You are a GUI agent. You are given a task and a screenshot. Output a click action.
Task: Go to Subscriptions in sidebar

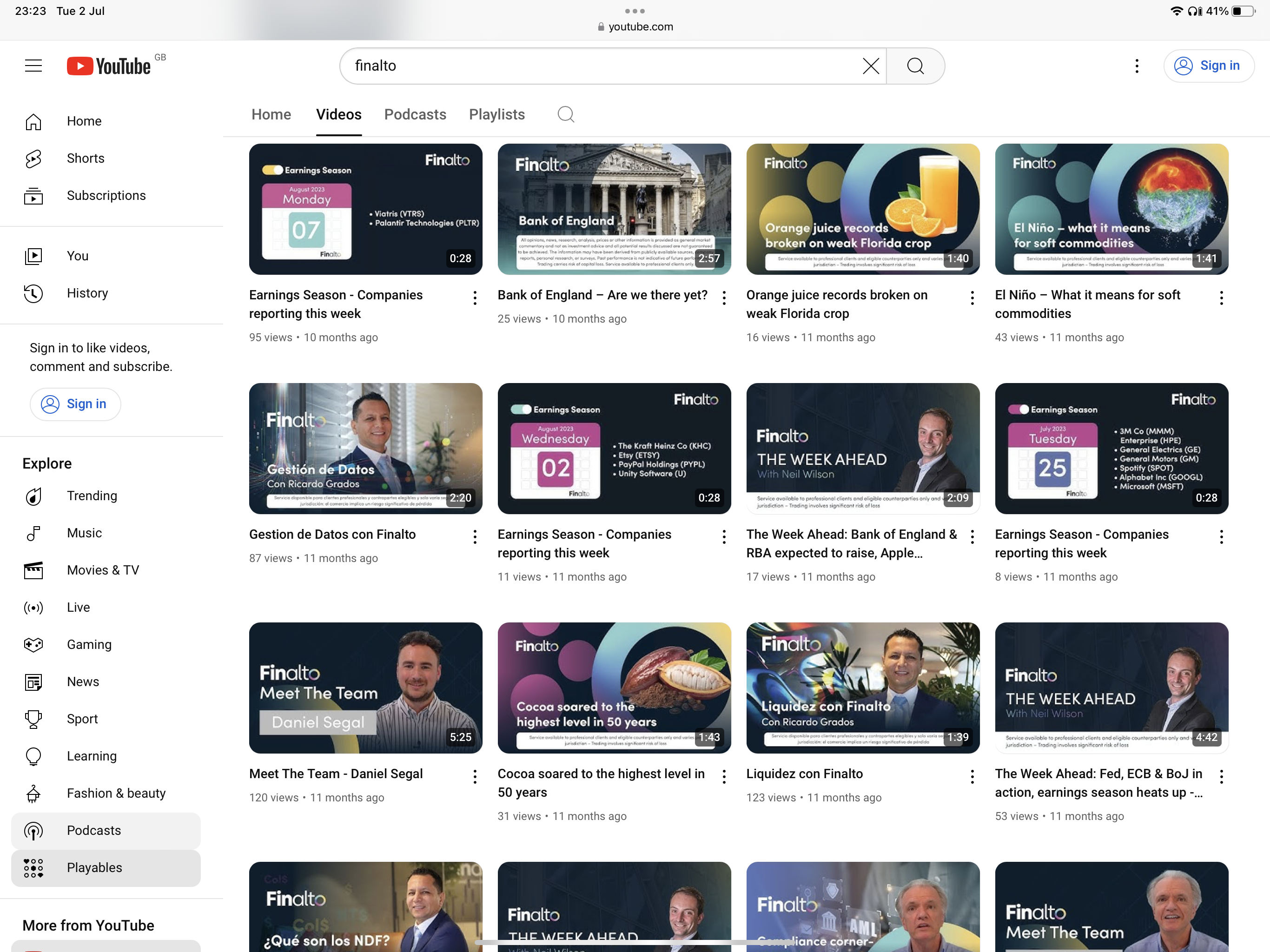tap(106, 196)
